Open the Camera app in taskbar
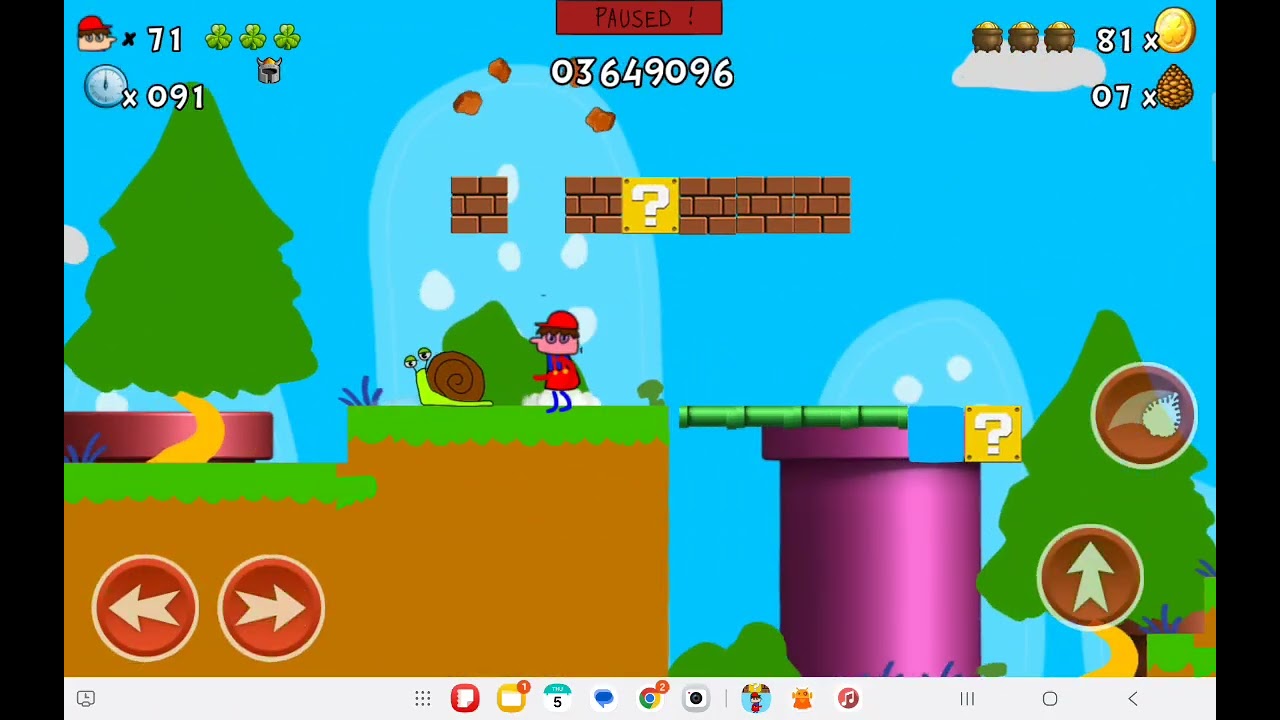Image resolution: width=1280 pixels, height=720 pixels. click(696, 698)
